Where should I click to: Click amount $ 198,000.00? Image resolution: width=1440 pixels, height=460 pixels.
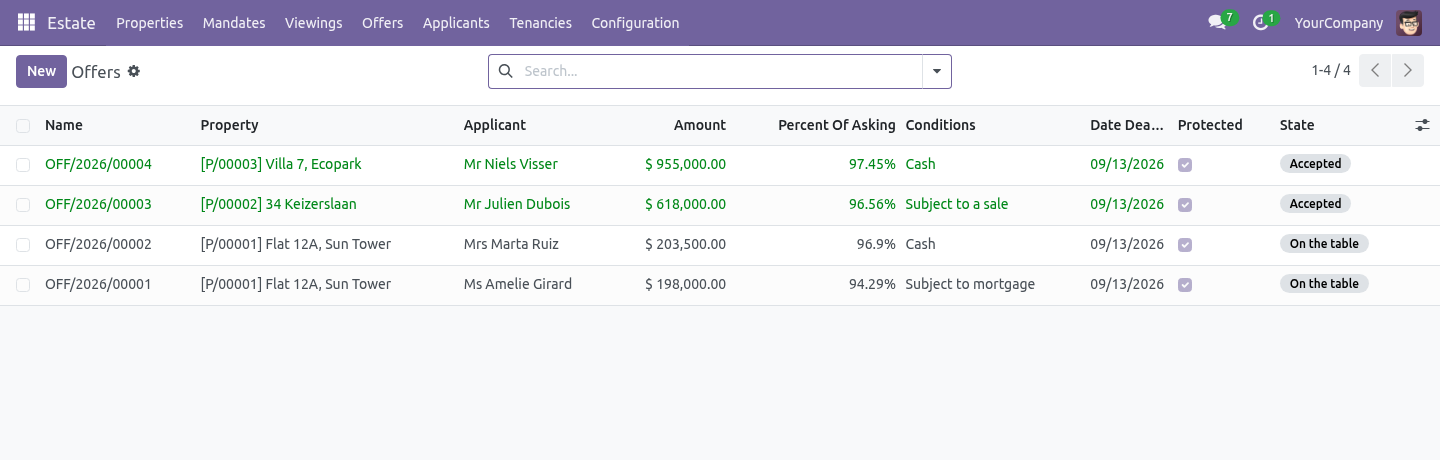685,284
